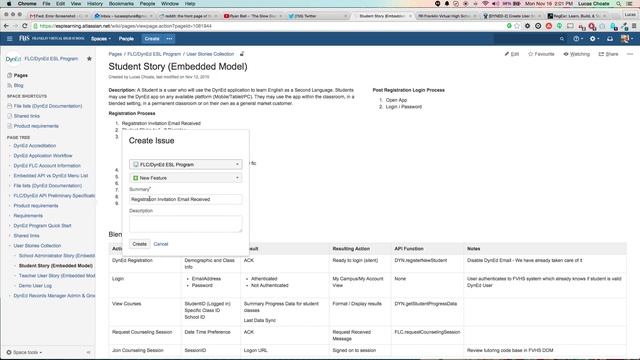
Task: Reload the page in Chrome
Action: [x=24, y=26]
